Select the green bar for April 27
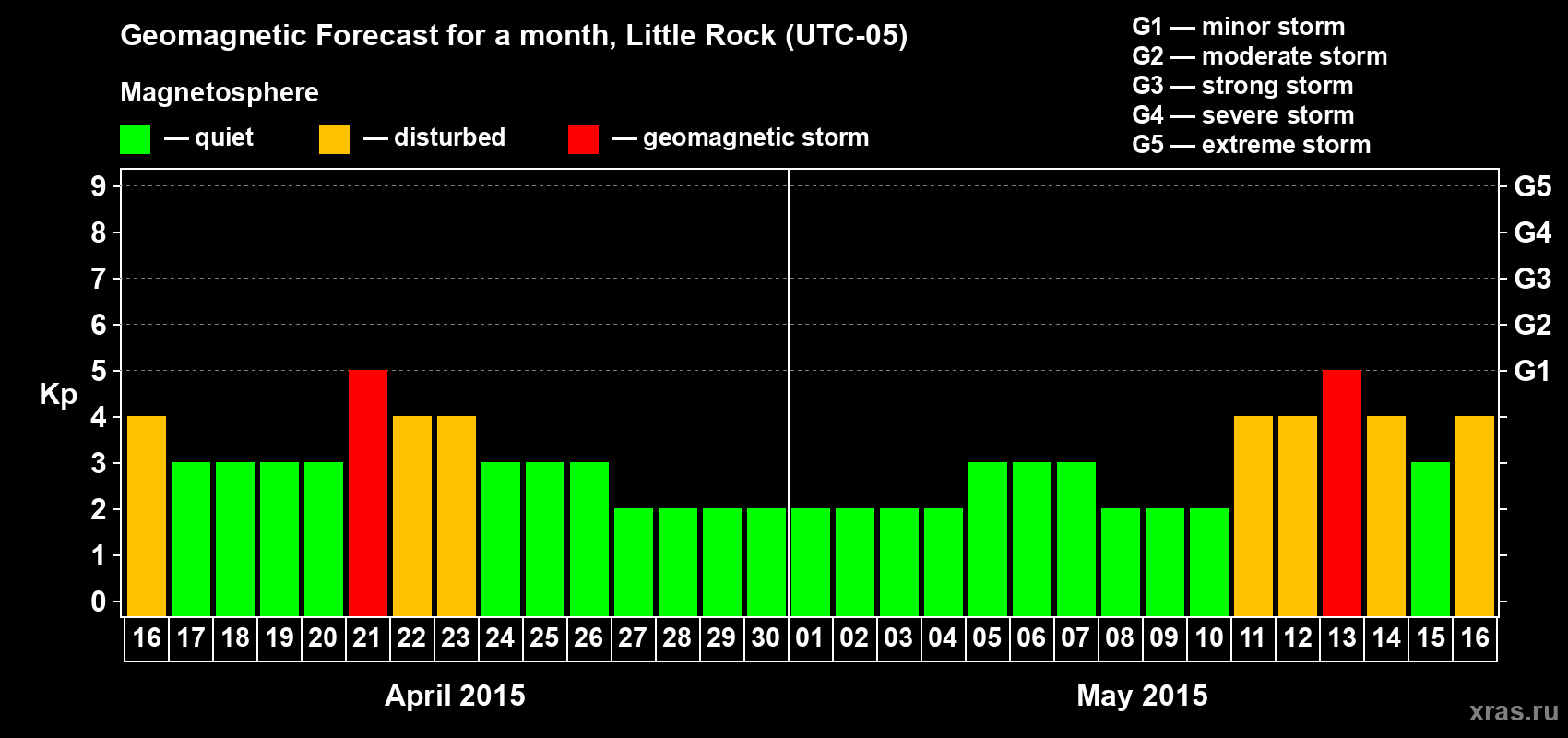Screen dimensions: 1568x738 tap(634, 562)
